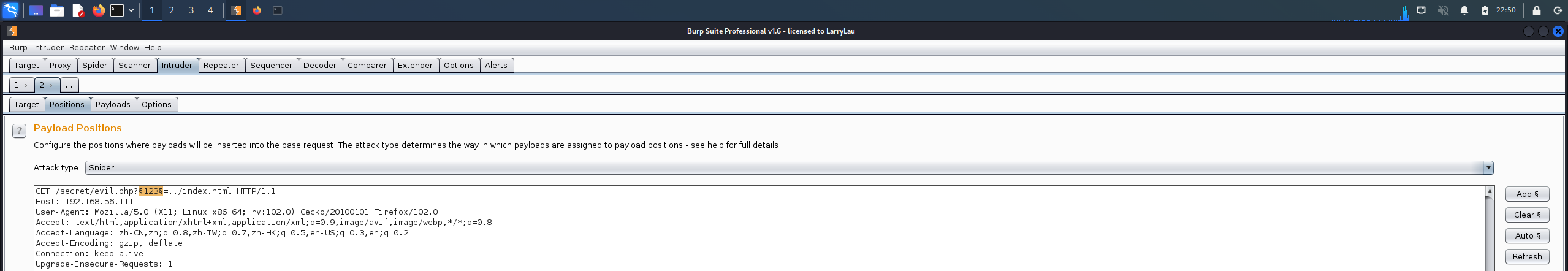
Task: Switch to the Payloads sub-tab
Action: click(113, 105)
